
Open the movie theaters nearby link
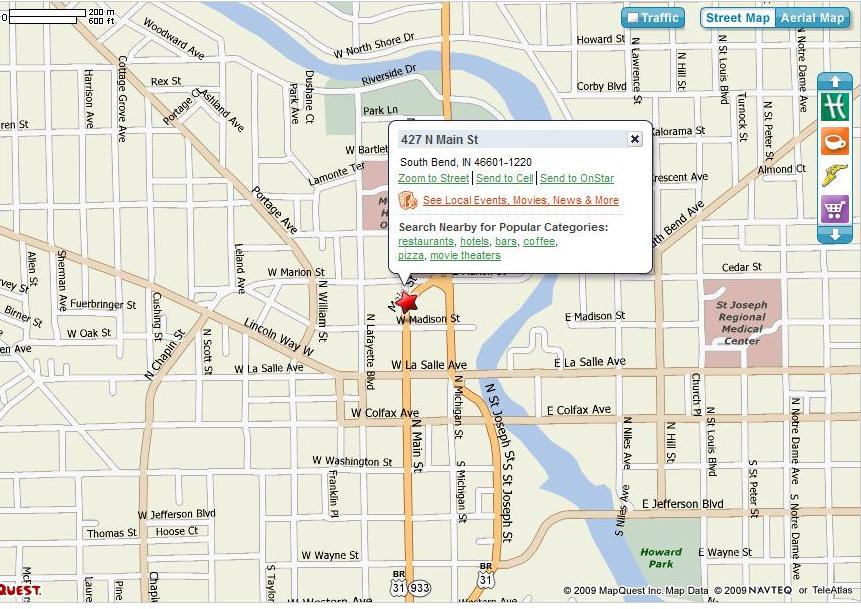(x=465, y=255)
